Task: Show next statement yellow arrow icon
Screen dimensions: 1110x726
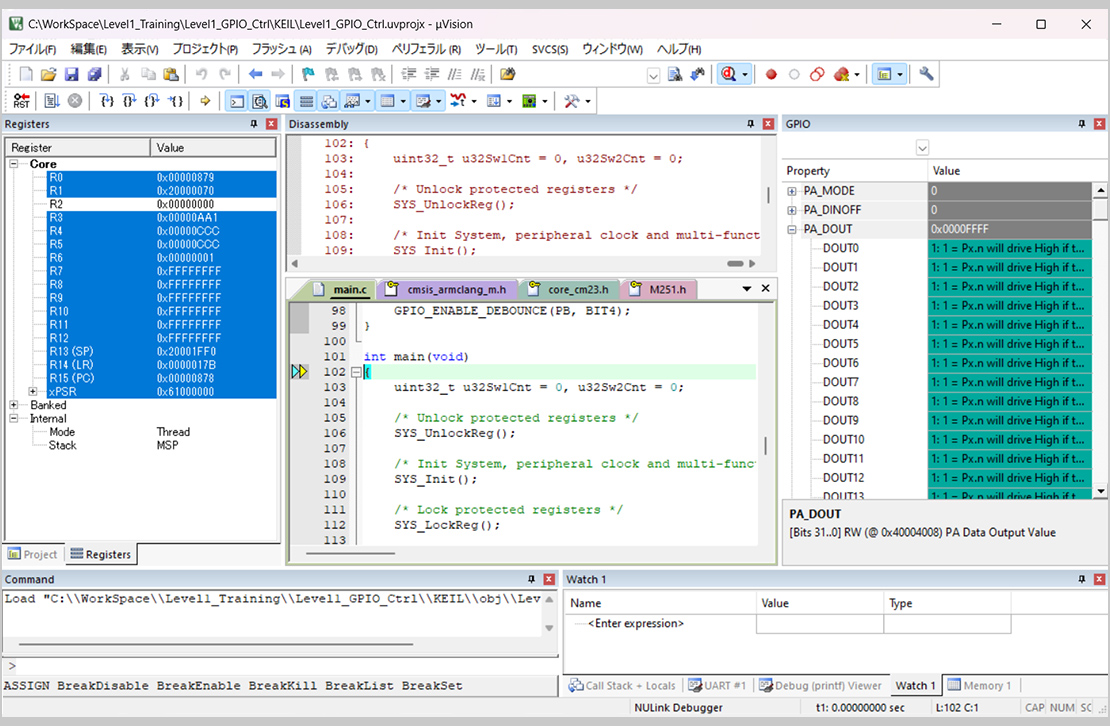Action: coord(205,100)
